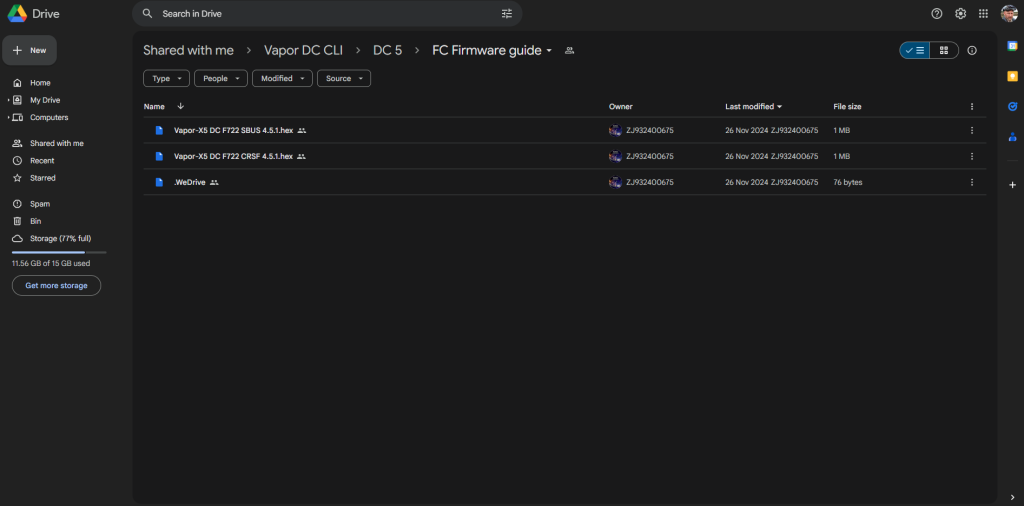Open Google Calendar side panel icon
This screenshot has width=1024, height=506.
click(1012, 46)
